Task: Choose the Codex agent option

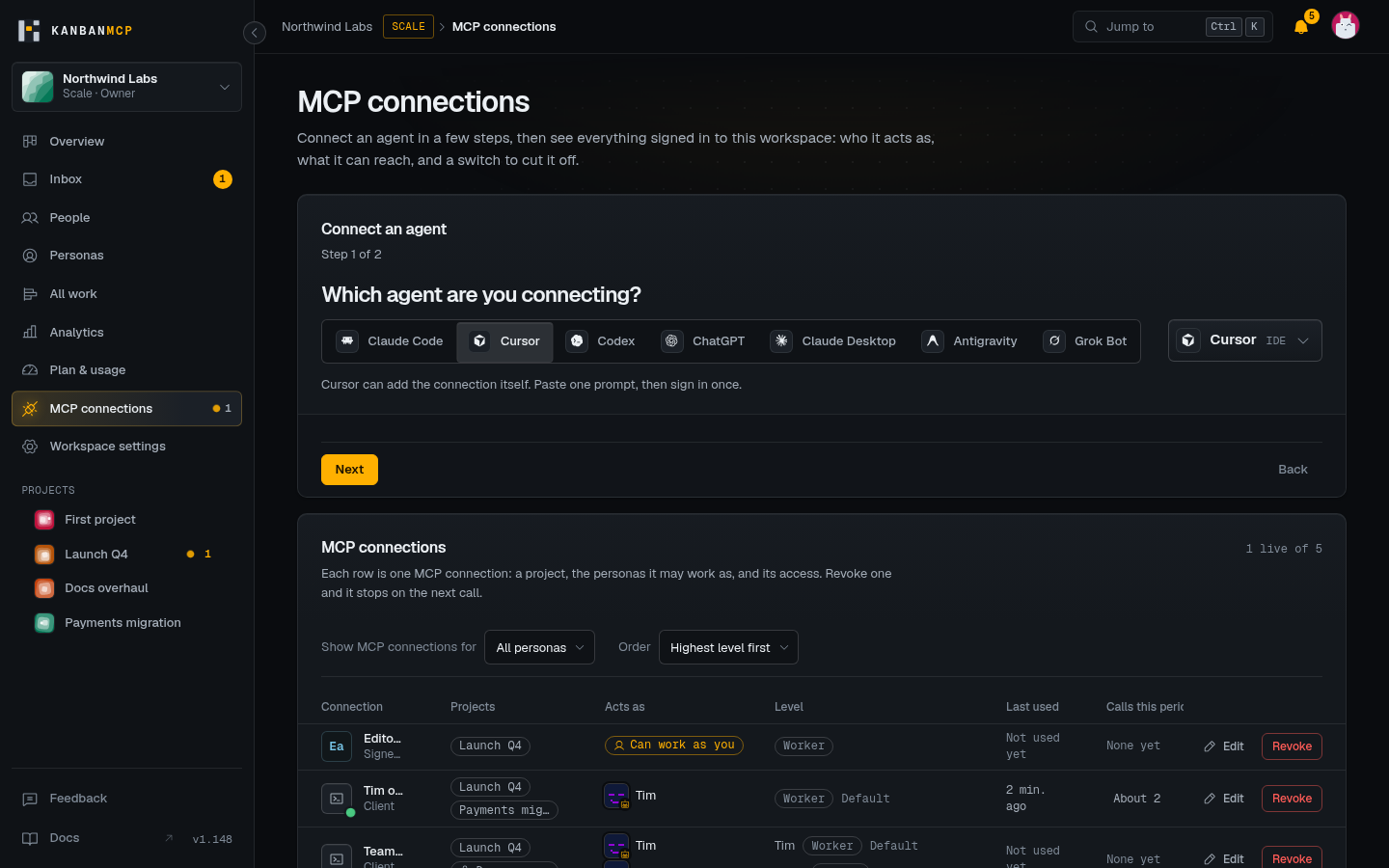Action: pos(600,341)
